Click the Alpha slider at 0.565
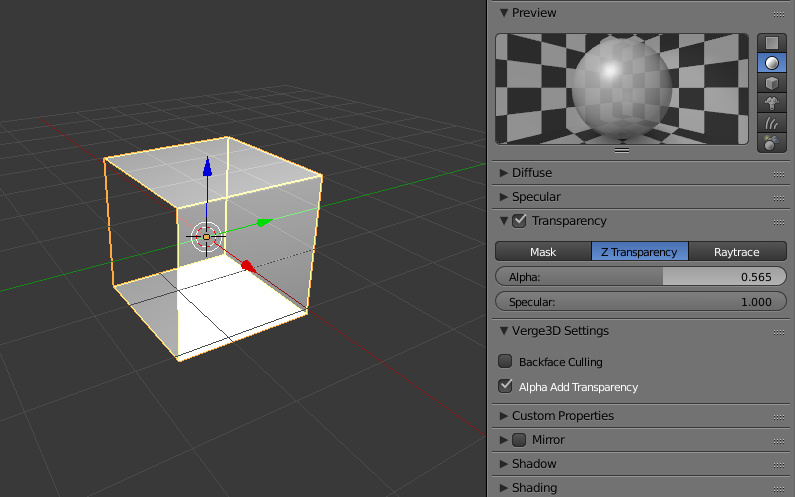 pos(641,276)
